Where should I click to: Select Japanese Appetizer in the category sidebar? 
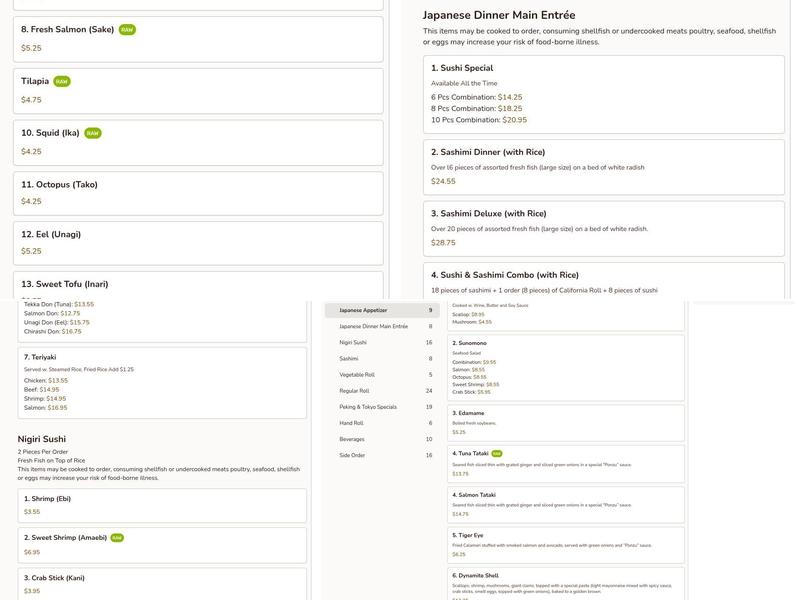pyautogui.click(x=382, y=310)
